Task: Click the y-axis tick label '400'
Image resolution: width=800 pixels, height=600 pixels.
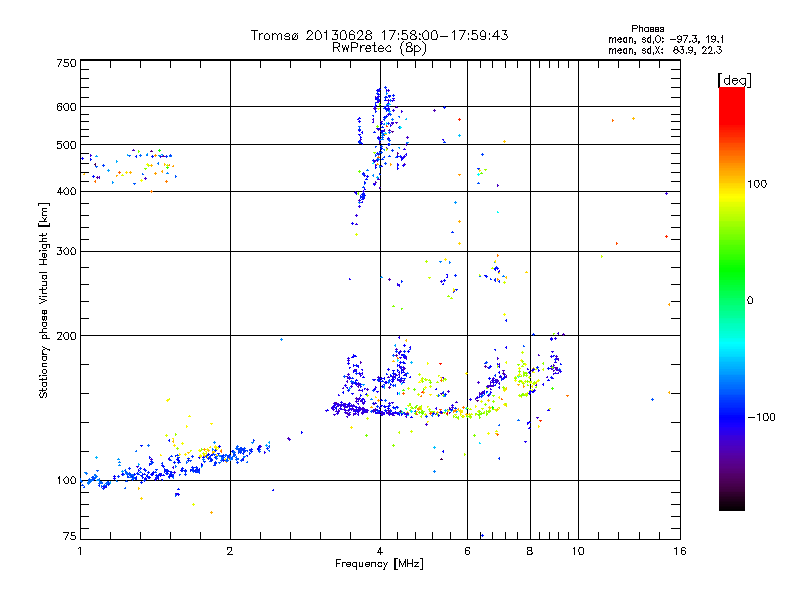Action: pos(66,192)
